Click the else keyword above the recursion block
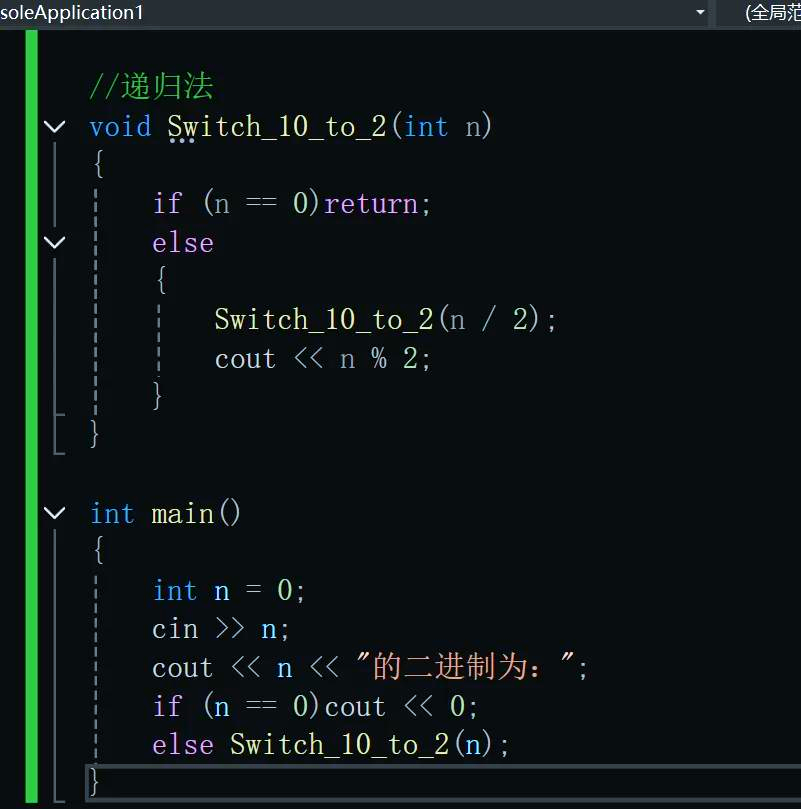801x809 pixels. click(183, 242)
